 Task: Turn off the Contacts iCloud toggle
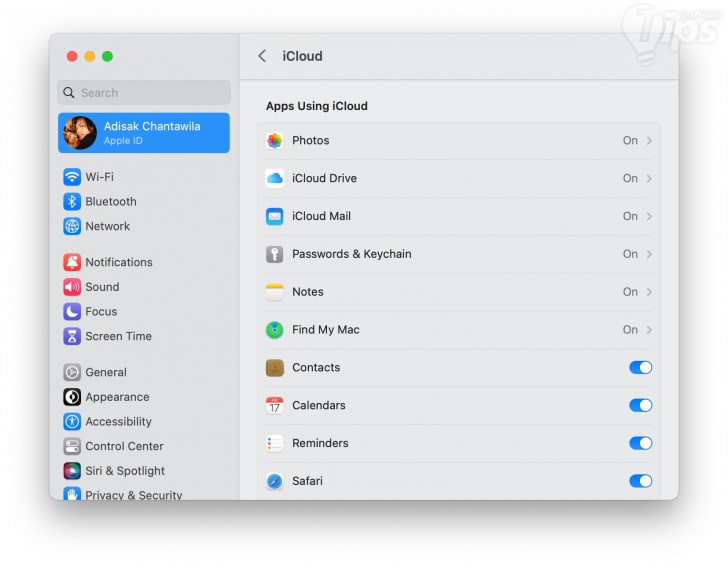coord(641,368)
